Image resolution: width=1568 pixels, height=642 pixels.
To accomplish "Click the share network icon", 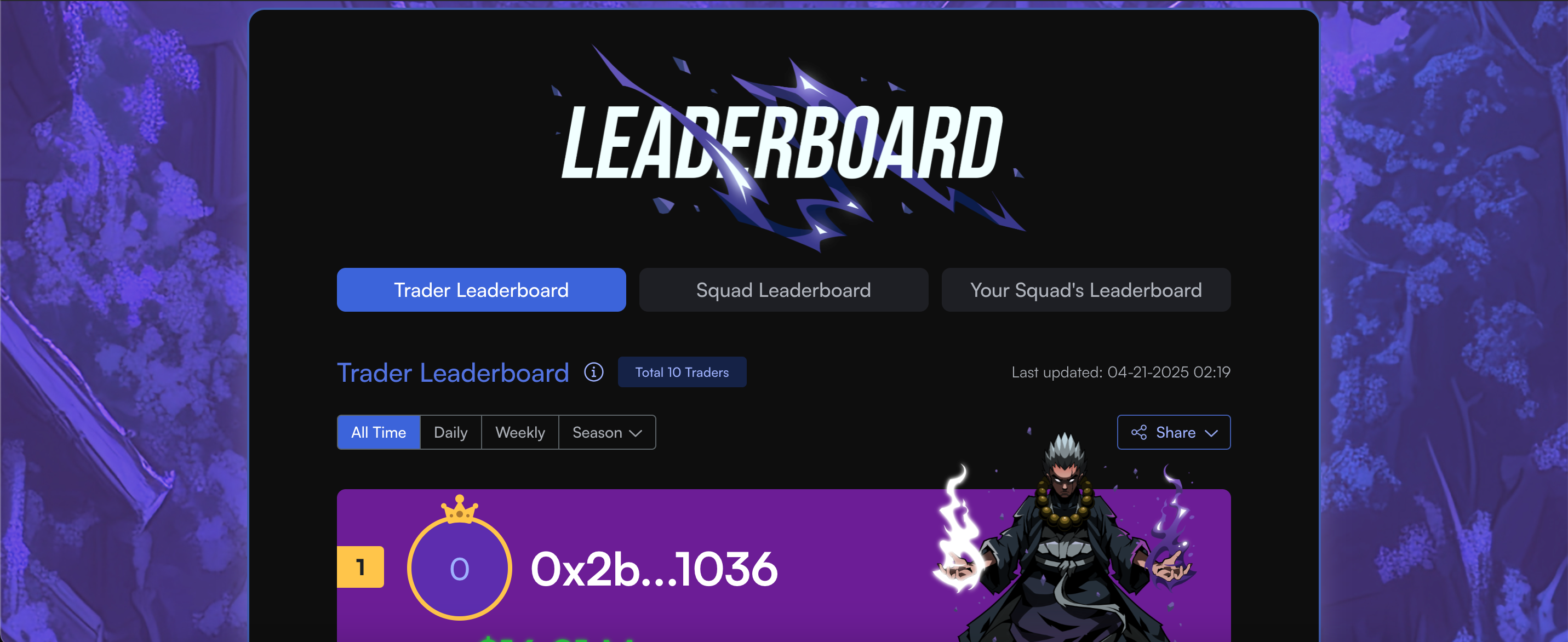I will pos(1139,432).
